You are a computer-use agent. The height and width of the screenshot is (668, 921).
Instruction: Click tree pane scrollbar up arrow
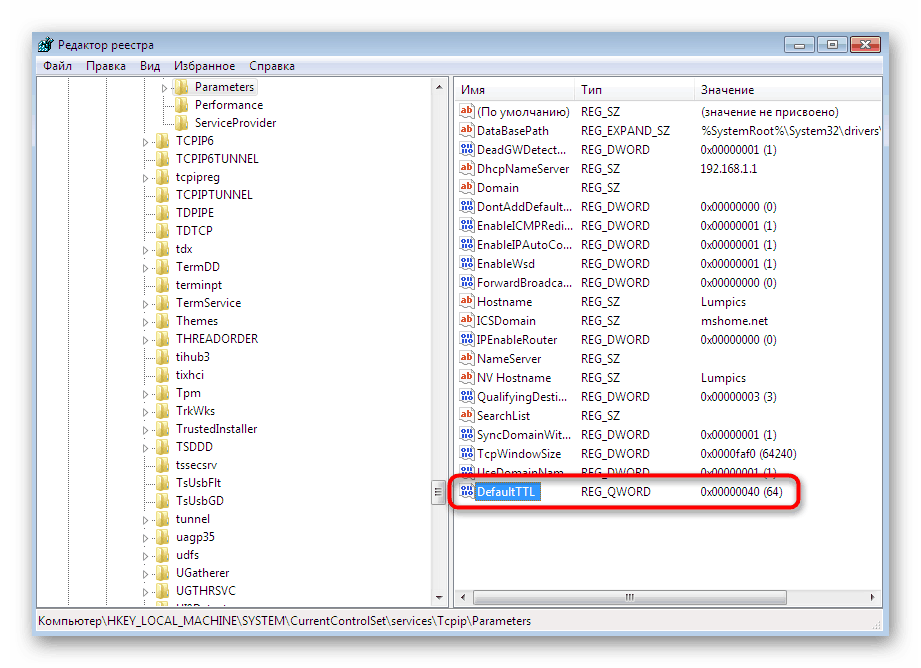coord(439,88)
